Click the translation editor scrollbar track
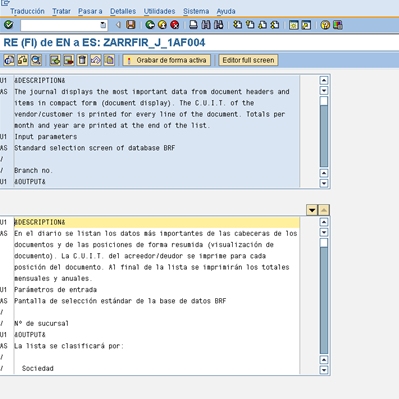This screenshot has height=399, width=399. (x=324, y=300)
